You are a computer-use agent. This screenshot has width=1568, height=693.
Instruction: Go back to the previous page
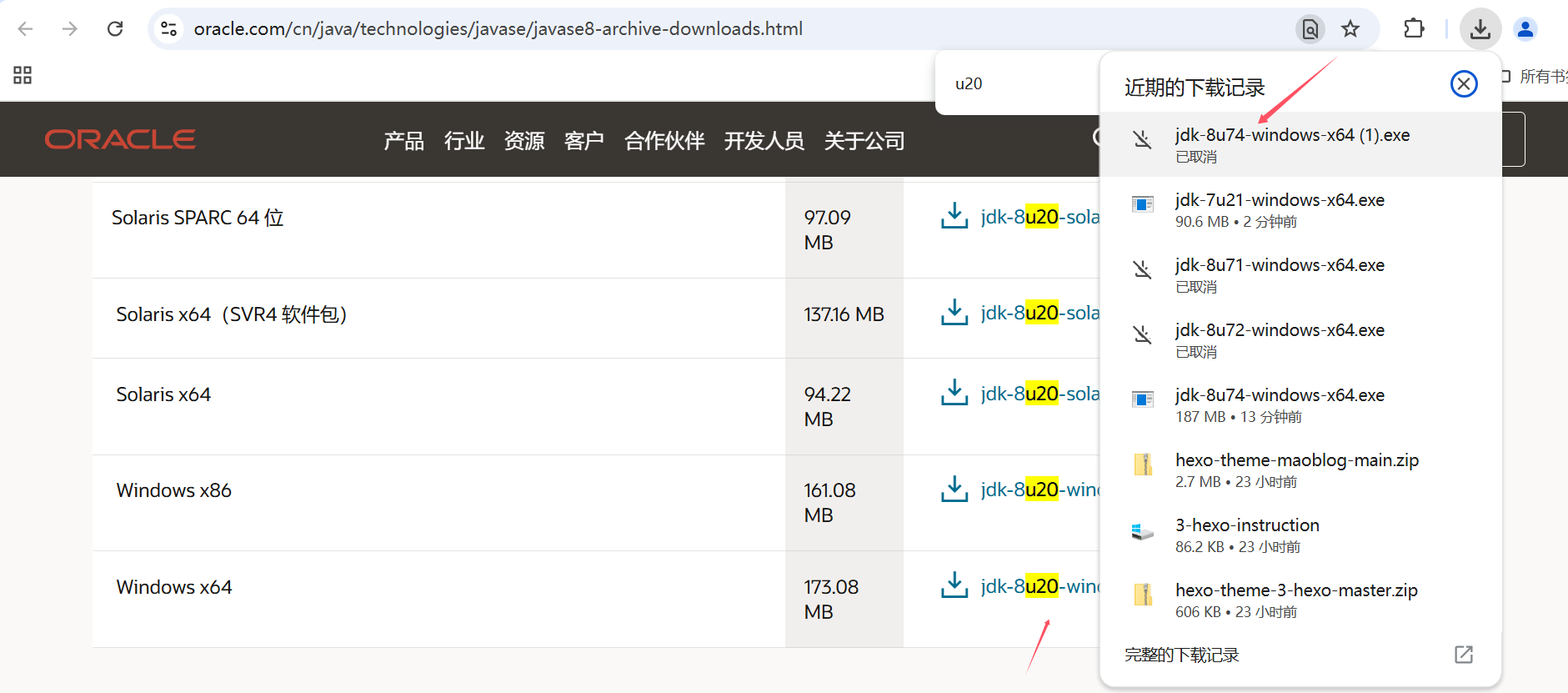point(25,29)
